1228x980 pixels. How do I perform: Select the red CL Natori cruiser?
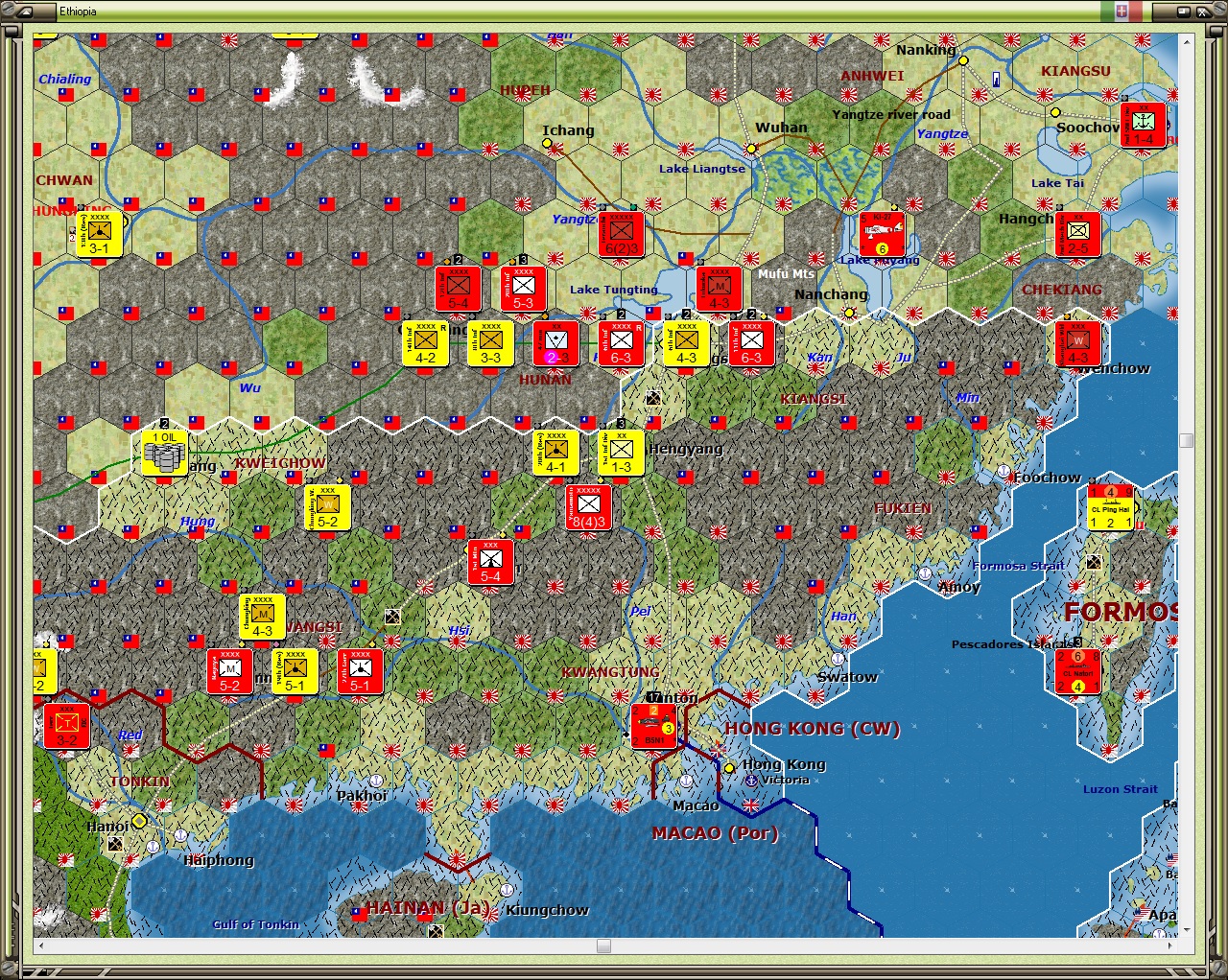(x=1077, y=671)
